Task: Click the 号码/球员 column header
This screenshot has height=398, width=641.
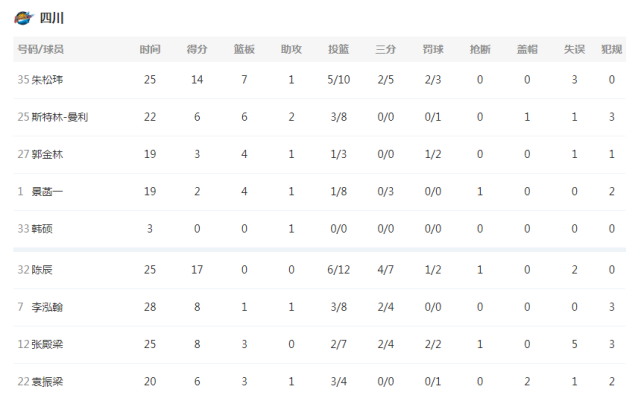Action: [x=40, y=49]
